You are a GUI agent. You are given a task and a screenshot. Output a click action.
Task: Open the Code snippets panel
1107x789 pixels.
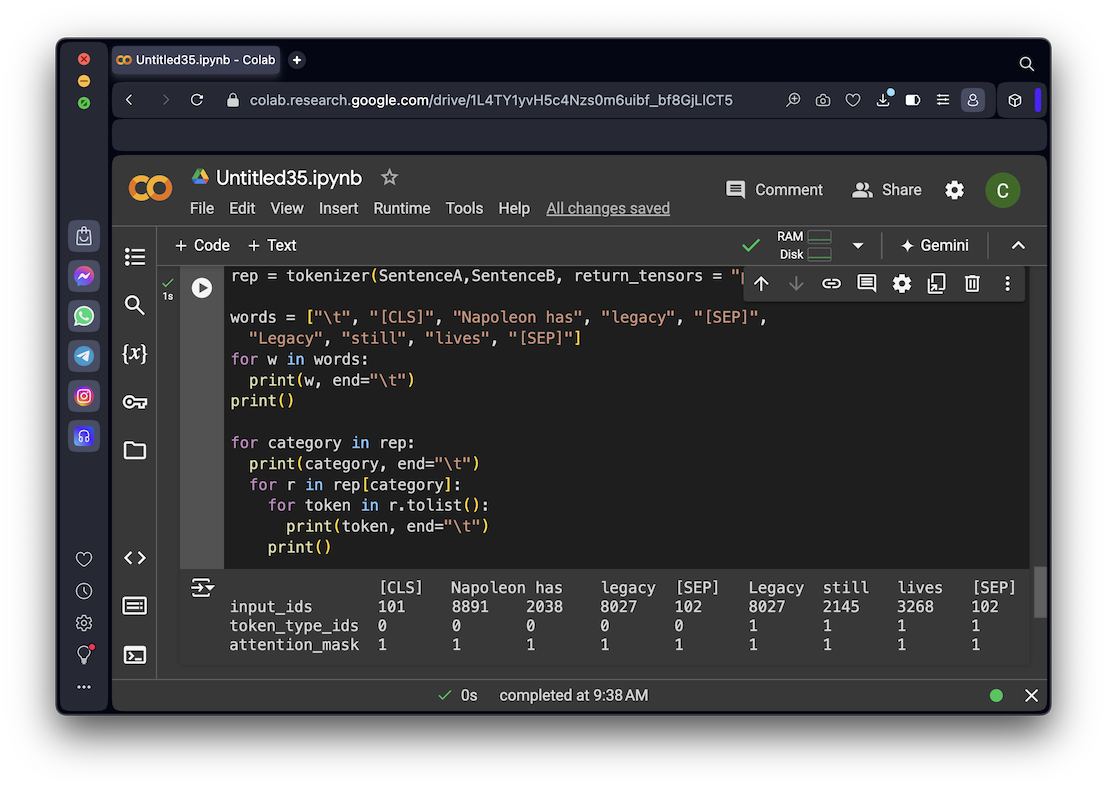click(135, 558)
